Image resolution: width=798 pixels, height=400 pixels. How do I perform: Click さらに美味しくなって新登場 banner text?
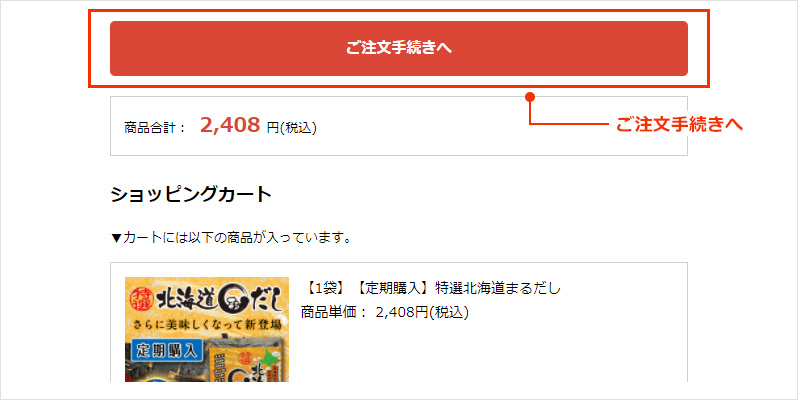pyautogui.click(x=207, y=324)
